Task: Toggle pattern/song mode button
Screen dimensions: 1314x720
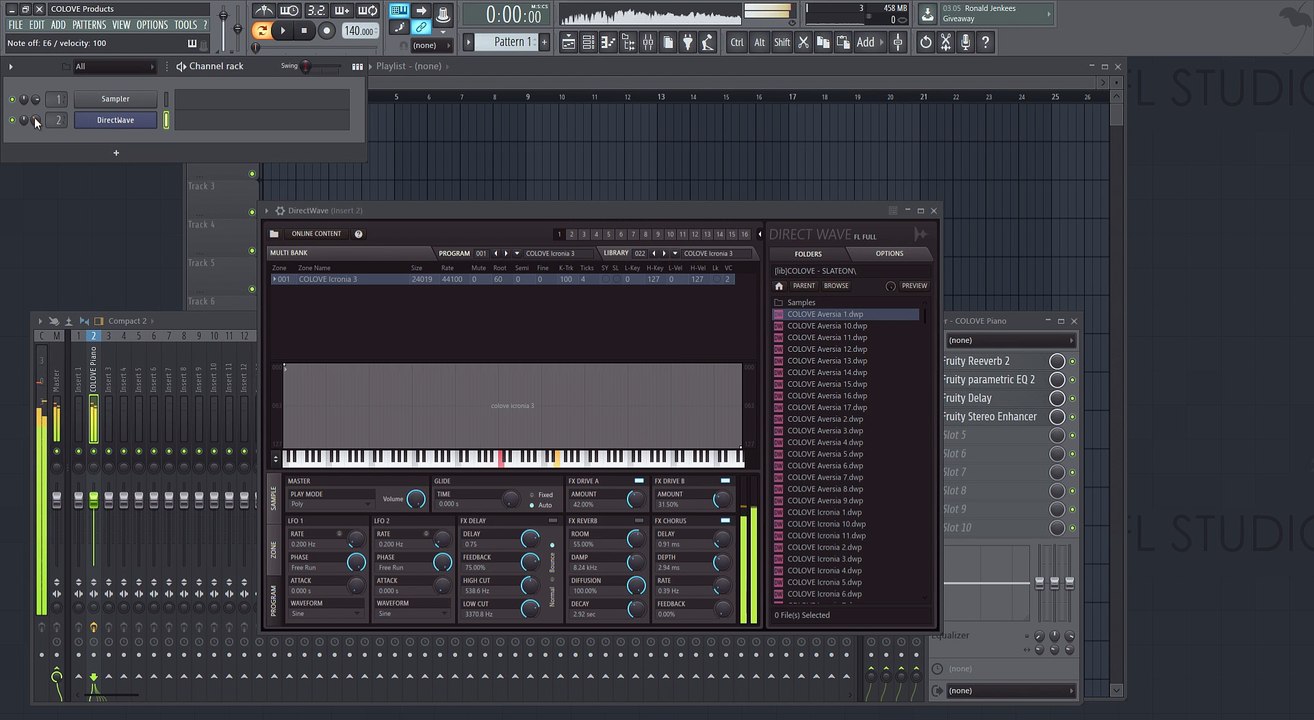Action: (261, 31)
